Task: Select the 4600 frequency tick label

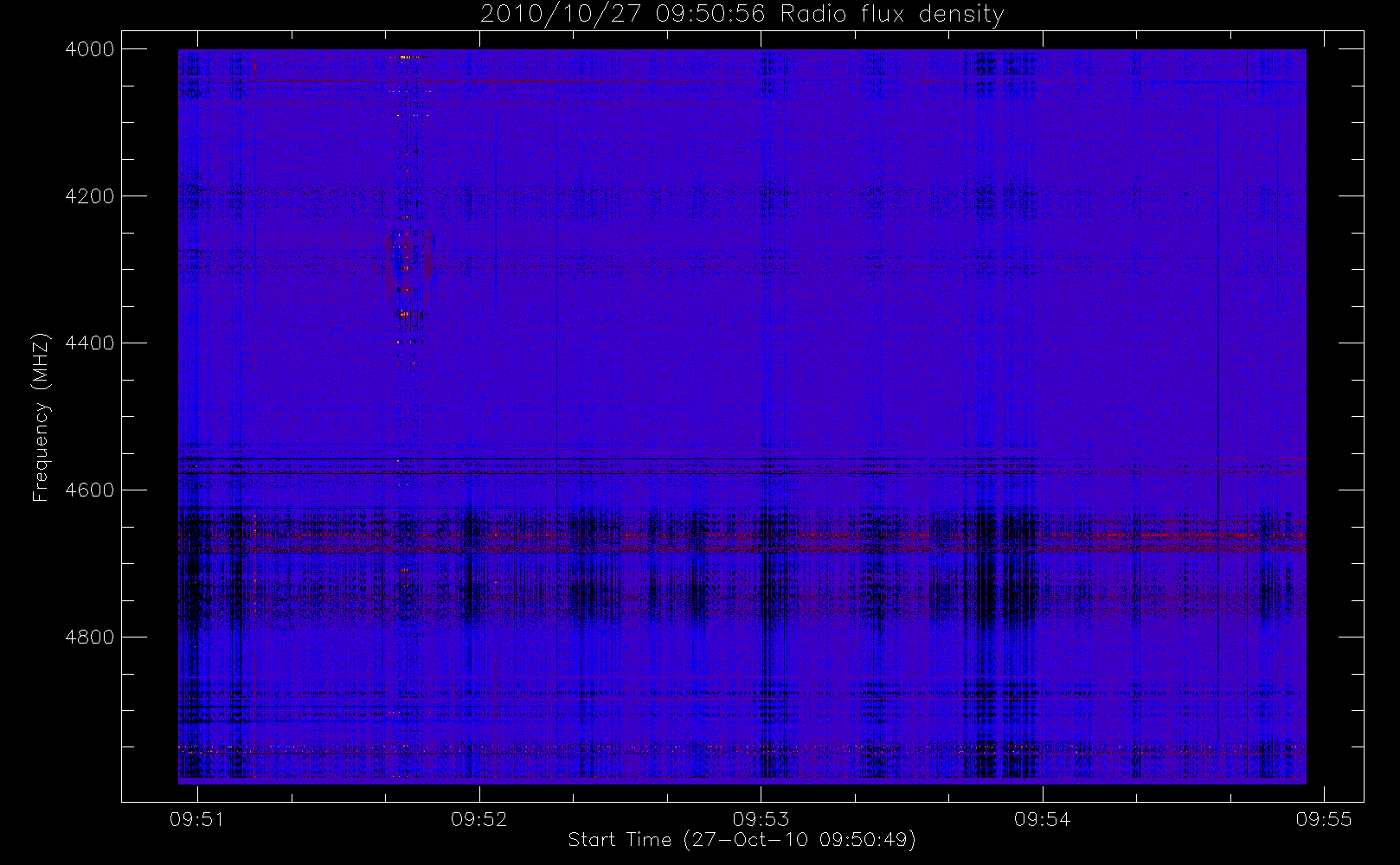Action: click(x=90, y=490)
